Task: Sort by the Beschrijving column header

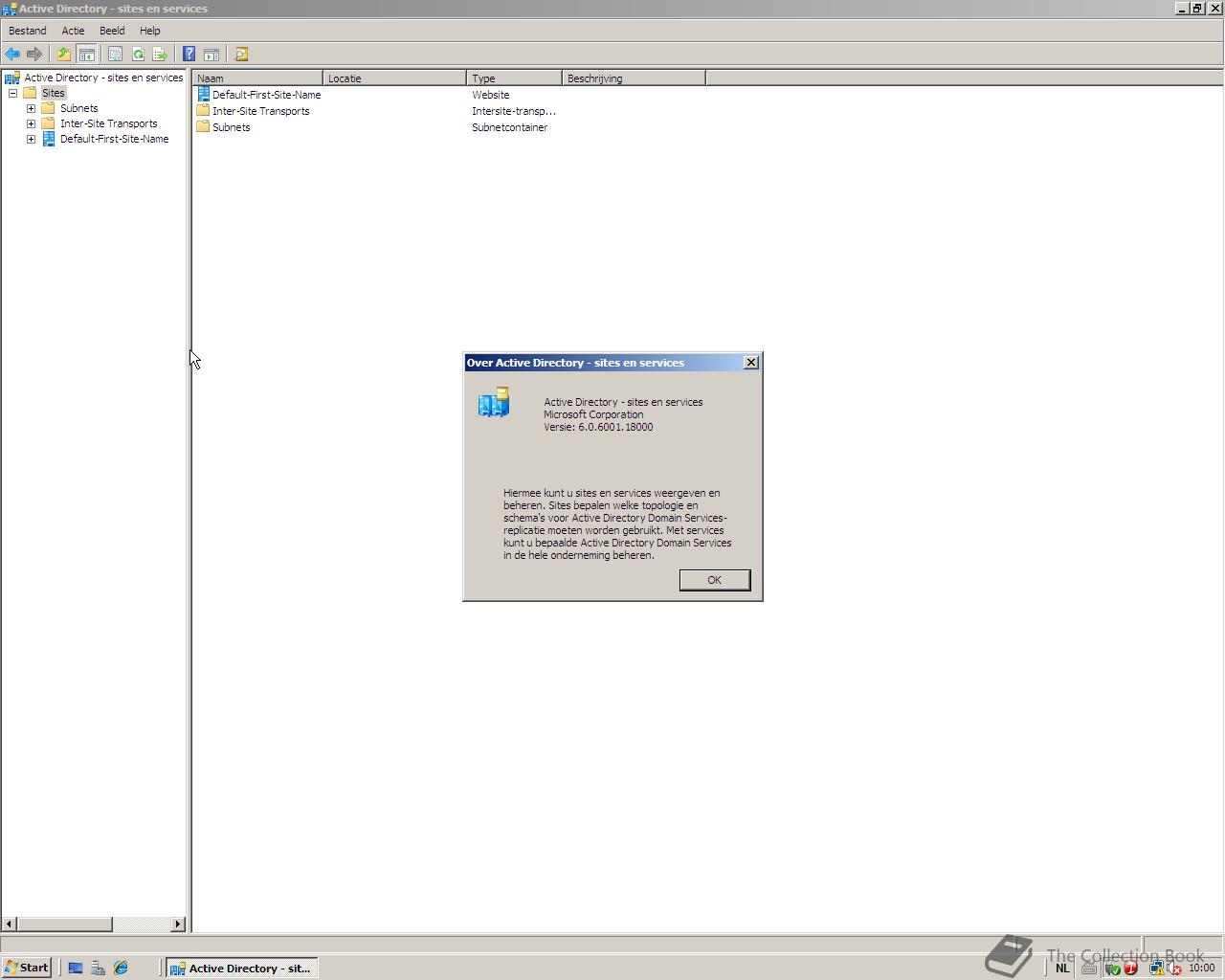Action: point(634,78)
